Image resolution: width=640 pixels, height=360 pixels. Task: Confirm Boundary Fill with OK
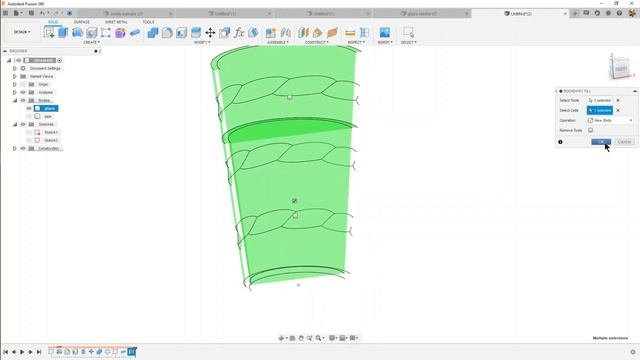[x=601, y=142]
